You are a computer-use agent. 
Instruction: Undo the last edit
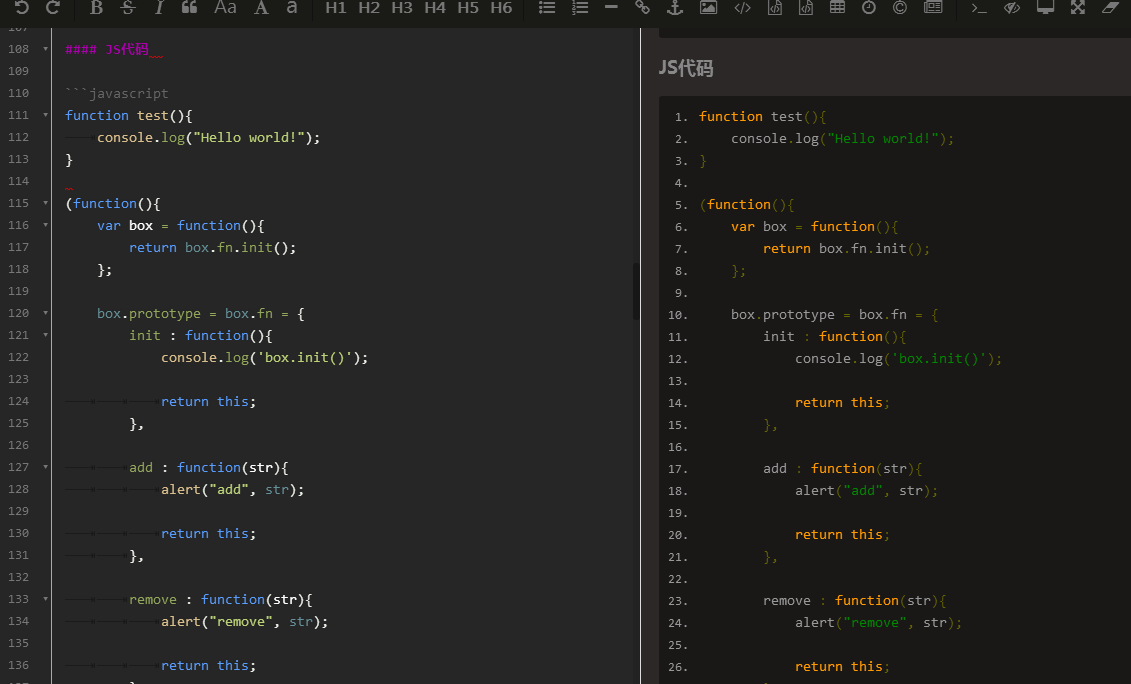(22, 7)
